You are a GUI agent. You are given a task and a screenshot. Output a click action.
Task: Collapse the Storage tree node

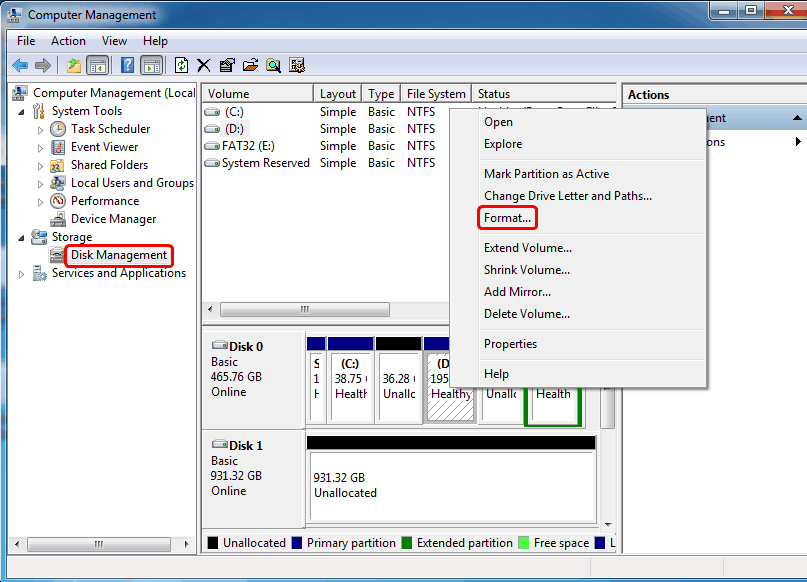click(x=21, y=238)
